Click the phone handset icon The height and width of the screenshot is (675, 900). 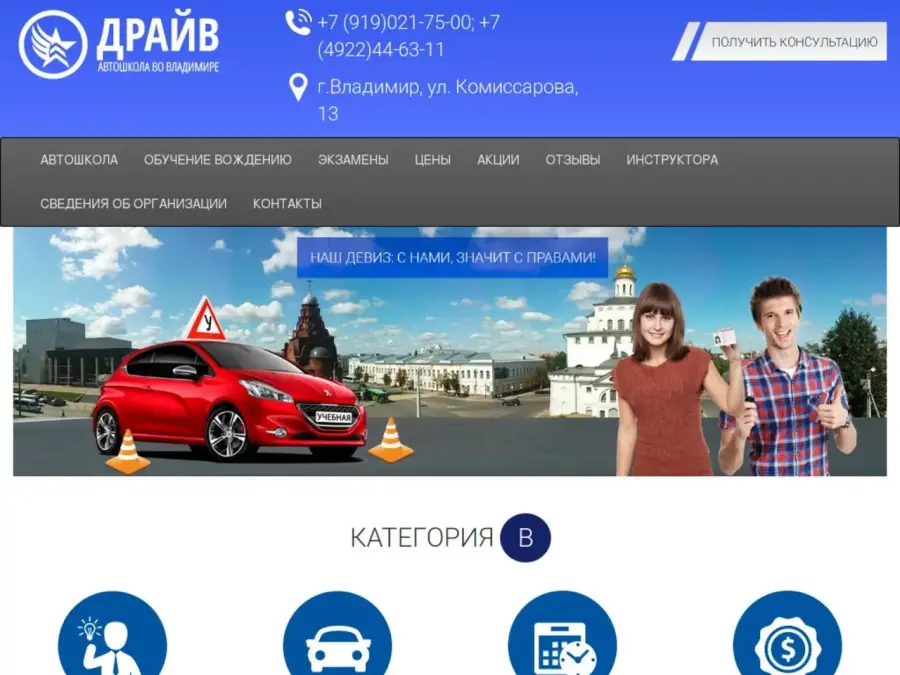coord(298,23)
